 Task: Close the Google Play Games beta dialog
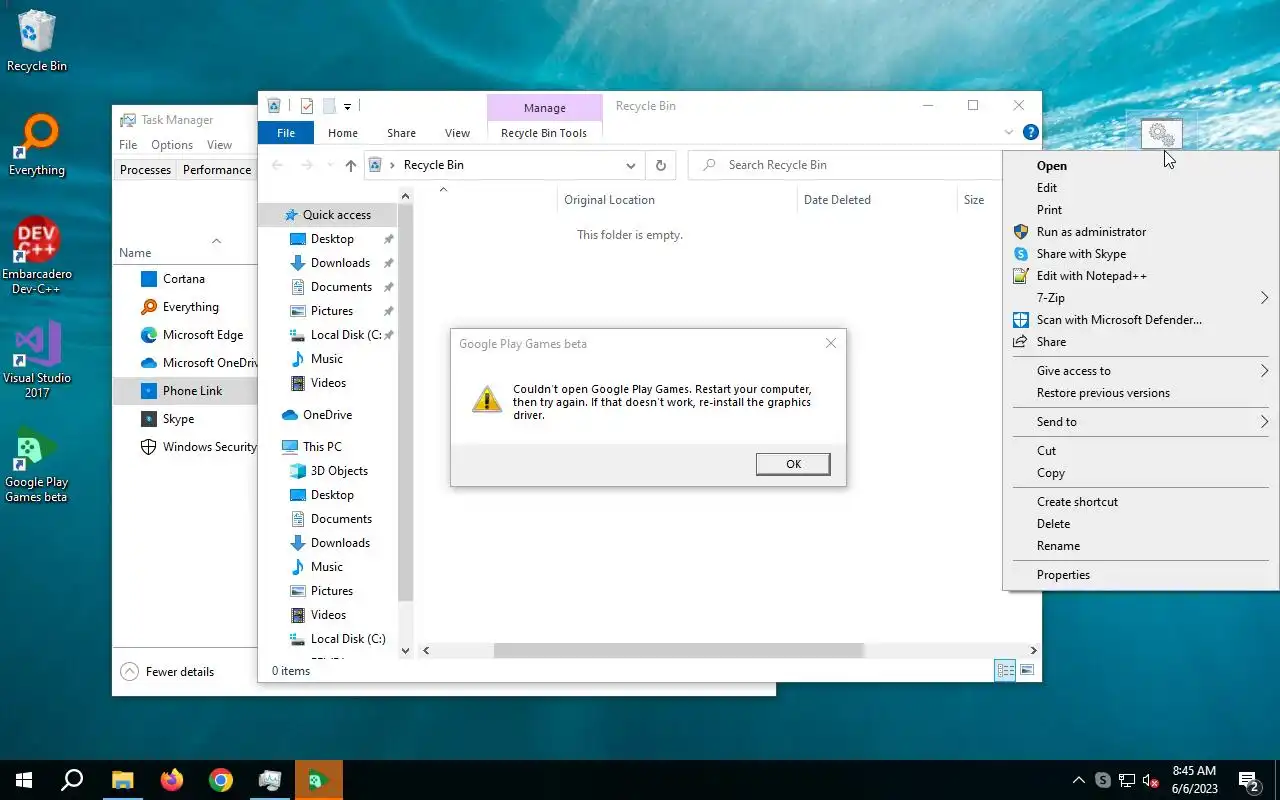830,343
